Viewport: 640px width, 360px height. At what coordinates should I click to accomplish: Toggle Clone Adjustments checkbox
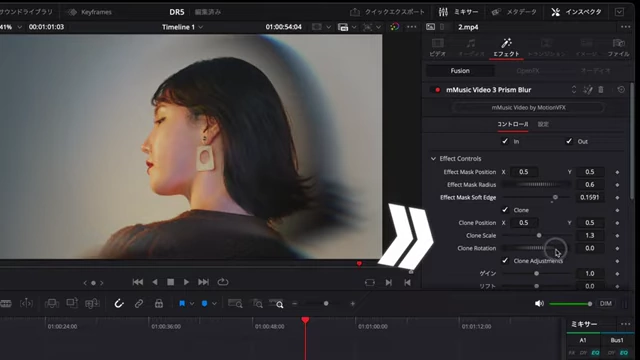pyautogui.click(x=505, y=260)
